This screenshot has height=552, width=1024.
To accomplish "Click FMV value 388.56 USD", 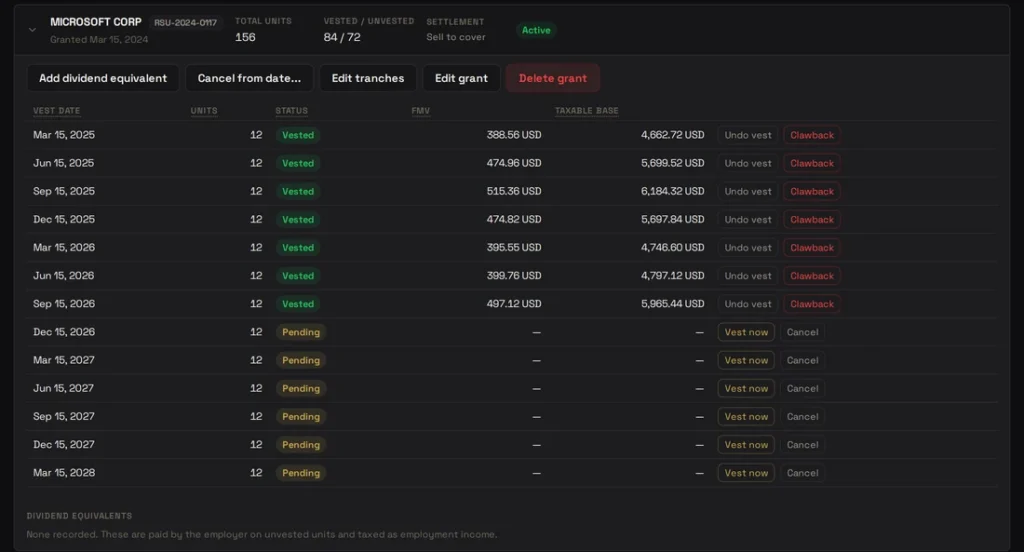I will [x=513, y=135].
